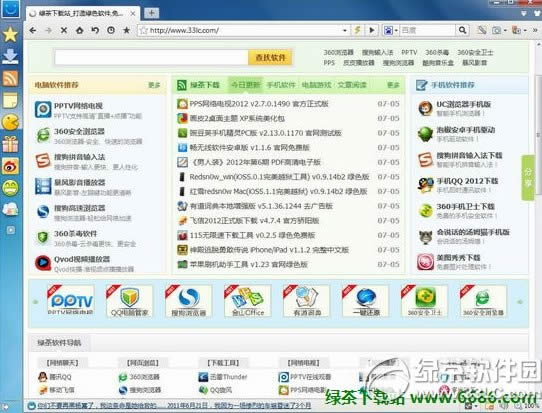542x413 pixels.
Task: Focus the 百度 toolbar search box
Action: tap(428, 30)
